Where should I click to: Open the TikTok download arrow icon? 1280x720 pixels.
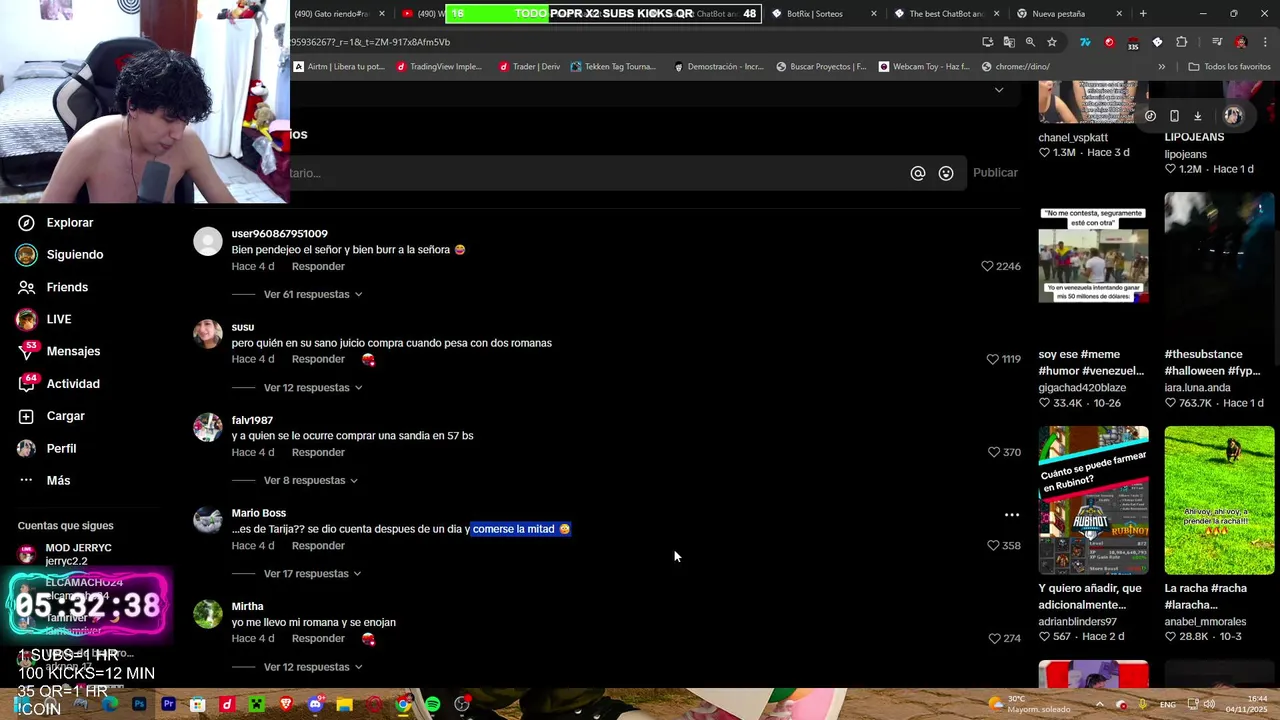1198,116
